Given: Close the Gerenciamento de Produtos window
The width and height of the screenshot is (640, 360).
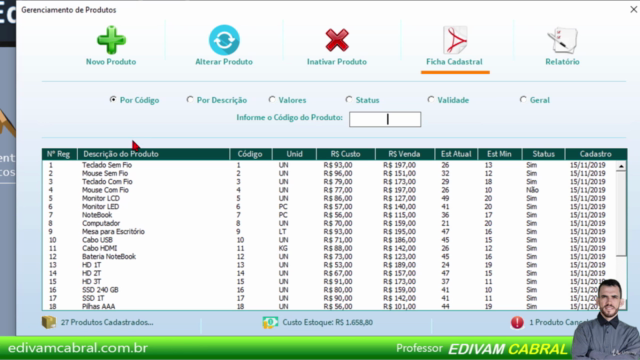Looking at the screenshot, I should coord(633,9).
